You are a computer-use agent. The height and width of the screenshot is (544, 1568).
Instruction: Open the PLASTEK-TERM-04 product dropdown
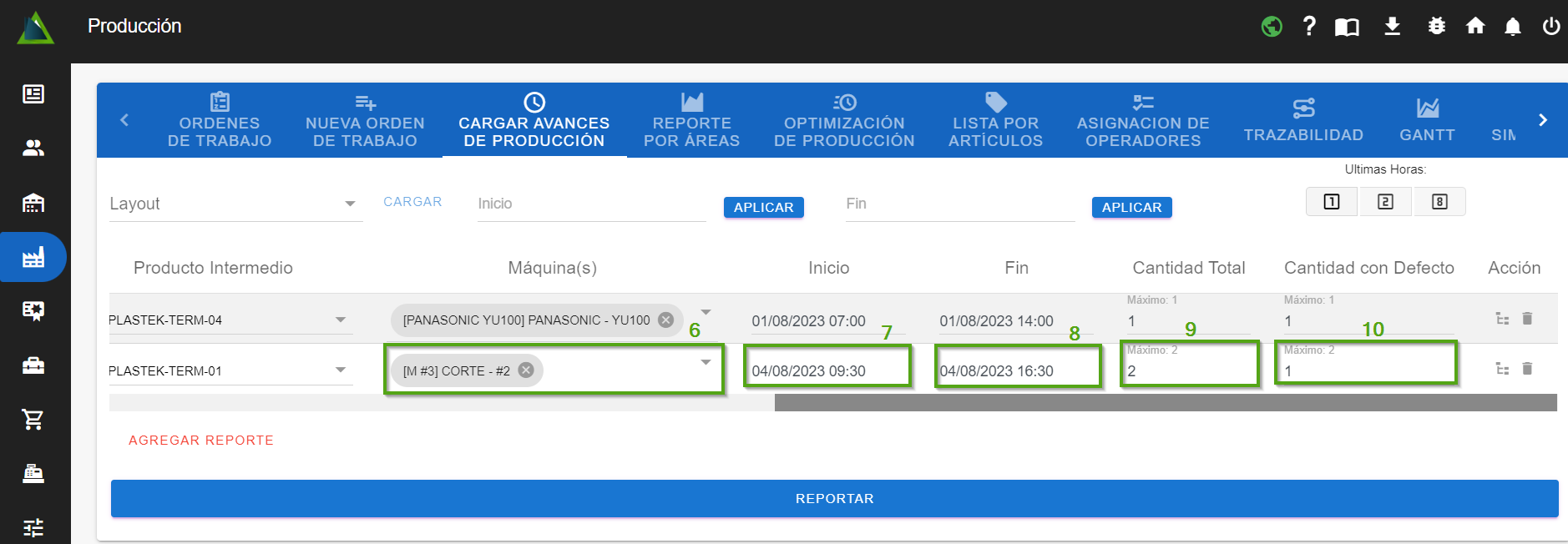[x=340, y=320]
